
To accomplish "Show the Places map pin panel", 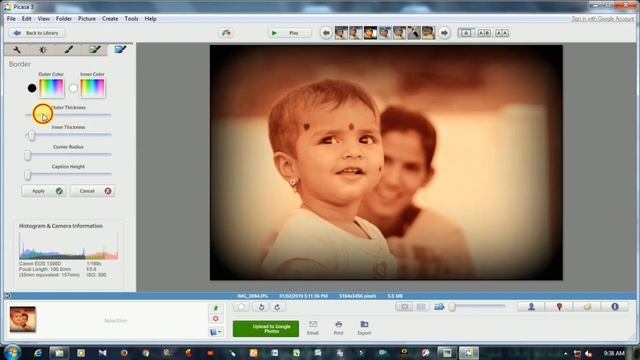I will 559,307.
